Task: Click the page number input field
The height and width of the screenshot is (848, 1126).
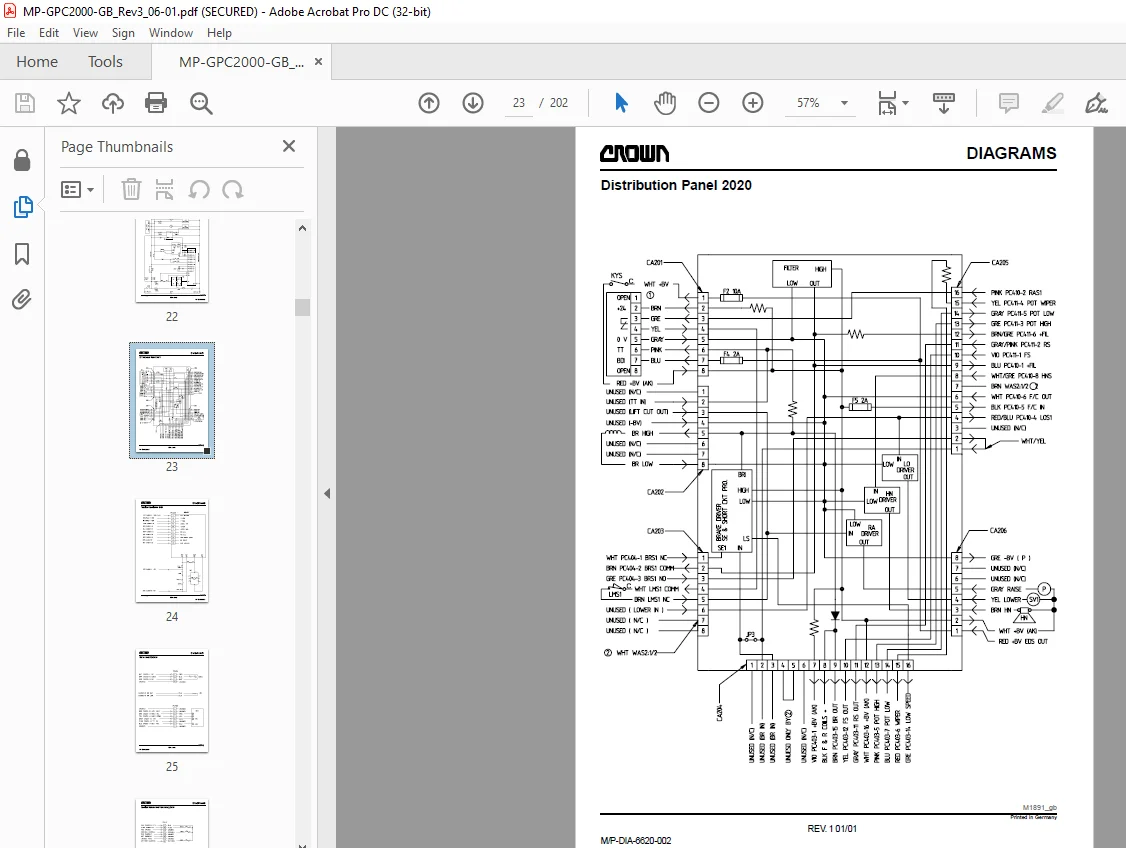Action: [x=518, y=103]
